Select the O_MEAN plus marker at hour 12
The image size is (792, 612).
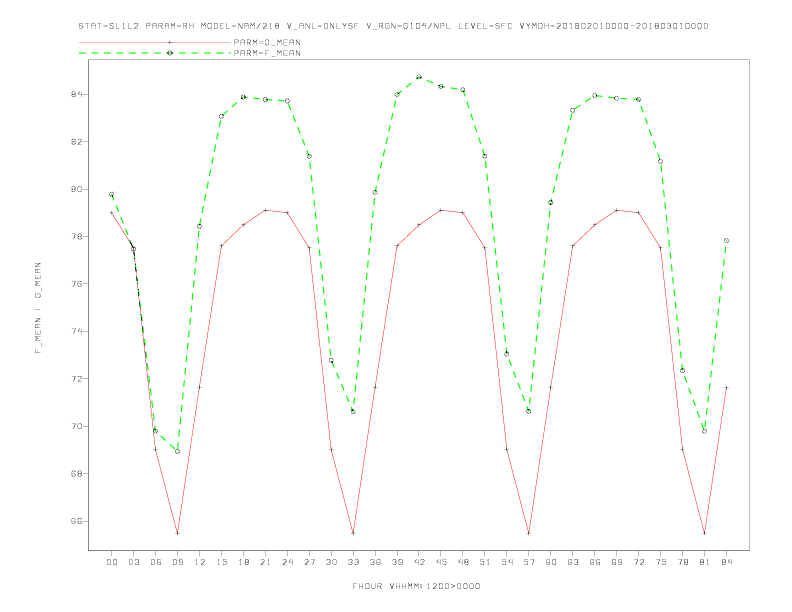point(200,387)
